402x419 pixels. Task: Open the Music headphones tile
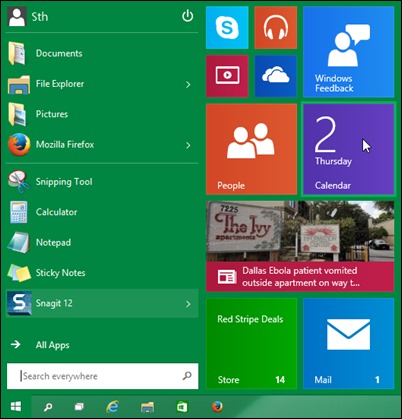point(275,28)
